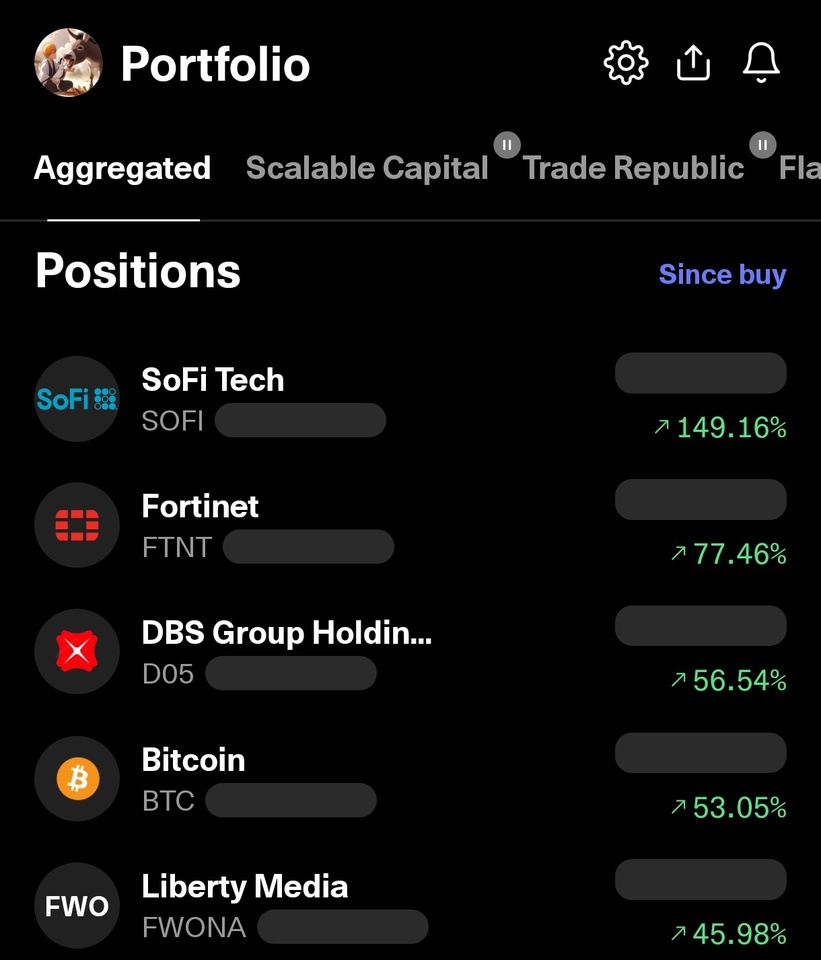Viewport: 821px width, 960px height.
Task: Tap pause badge next to Trade Republic
Action: point(763,146)
